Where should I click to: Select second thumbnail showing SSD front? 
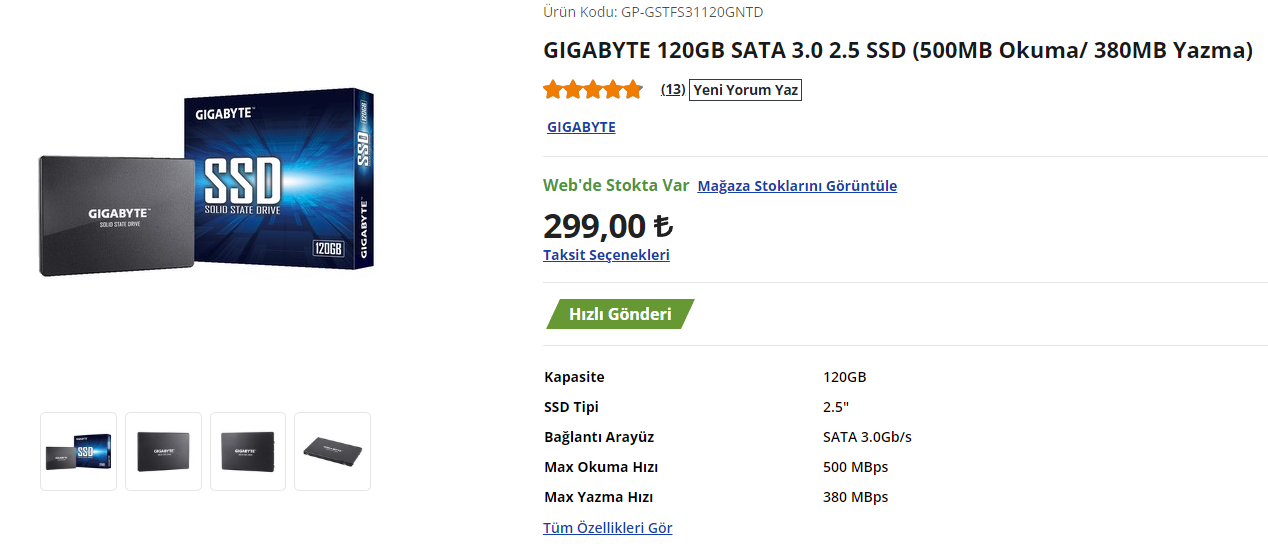coord(163,451)
